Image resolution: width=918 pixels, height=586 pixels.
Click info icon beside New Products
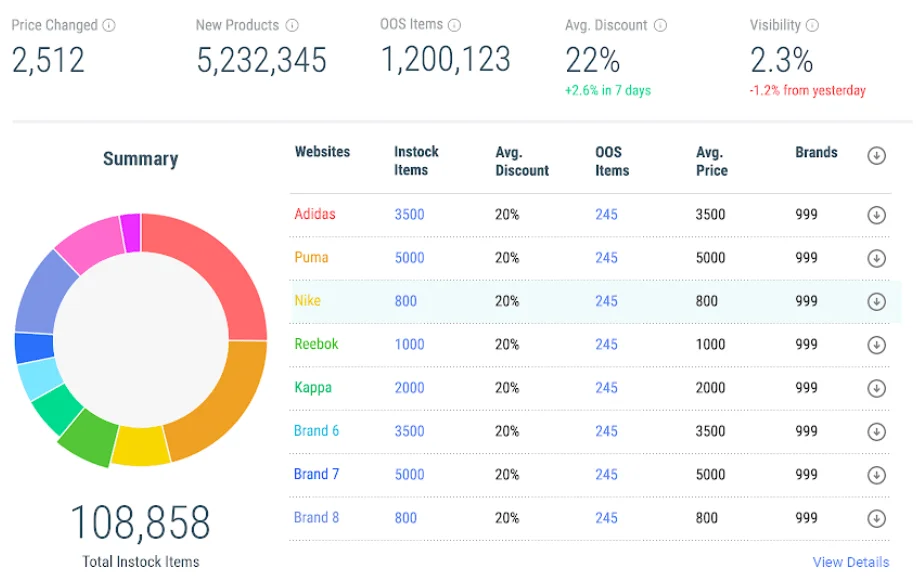click(x=292, y=25)
